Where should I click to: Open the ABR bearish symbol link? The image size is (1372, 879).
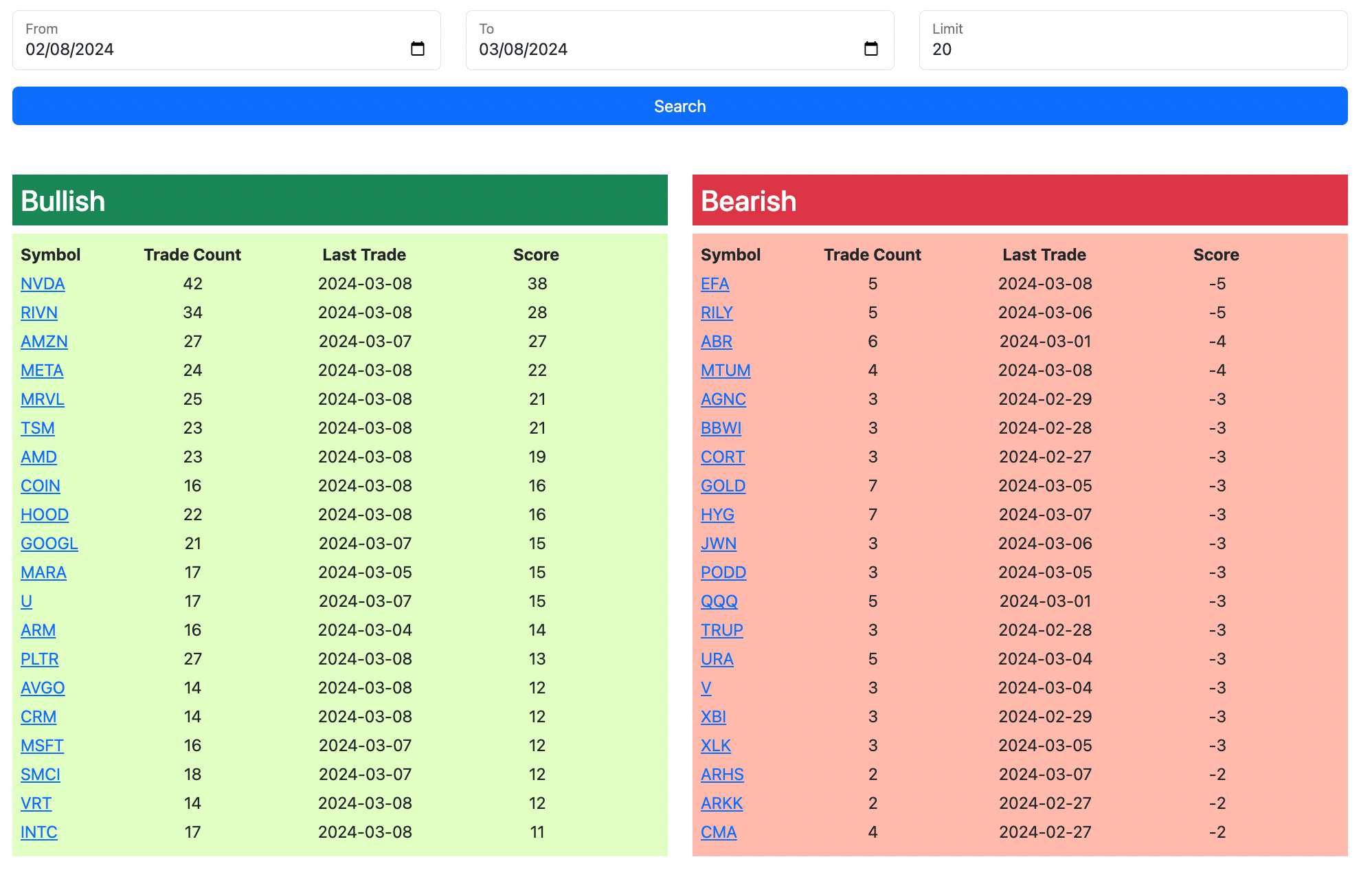(717, 342)
